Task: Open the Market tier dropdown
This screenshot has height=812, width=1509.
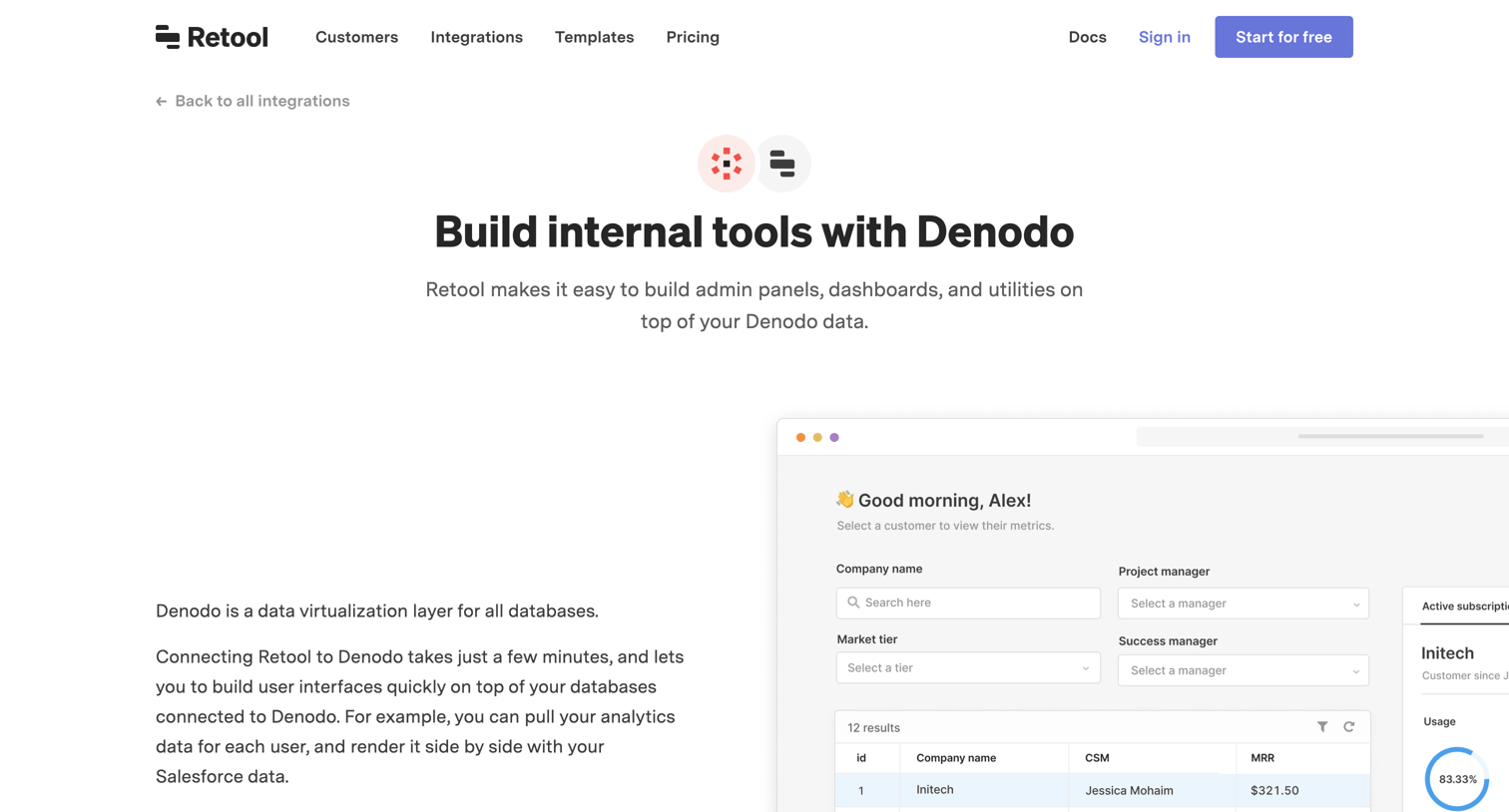Action: pyautogui.click(x=968, y=667)
